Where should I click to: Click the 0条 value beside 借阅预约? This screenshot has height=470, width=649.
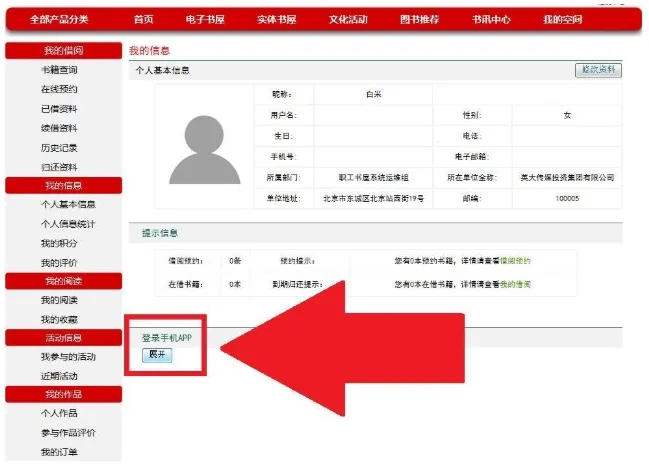(235, 261)
